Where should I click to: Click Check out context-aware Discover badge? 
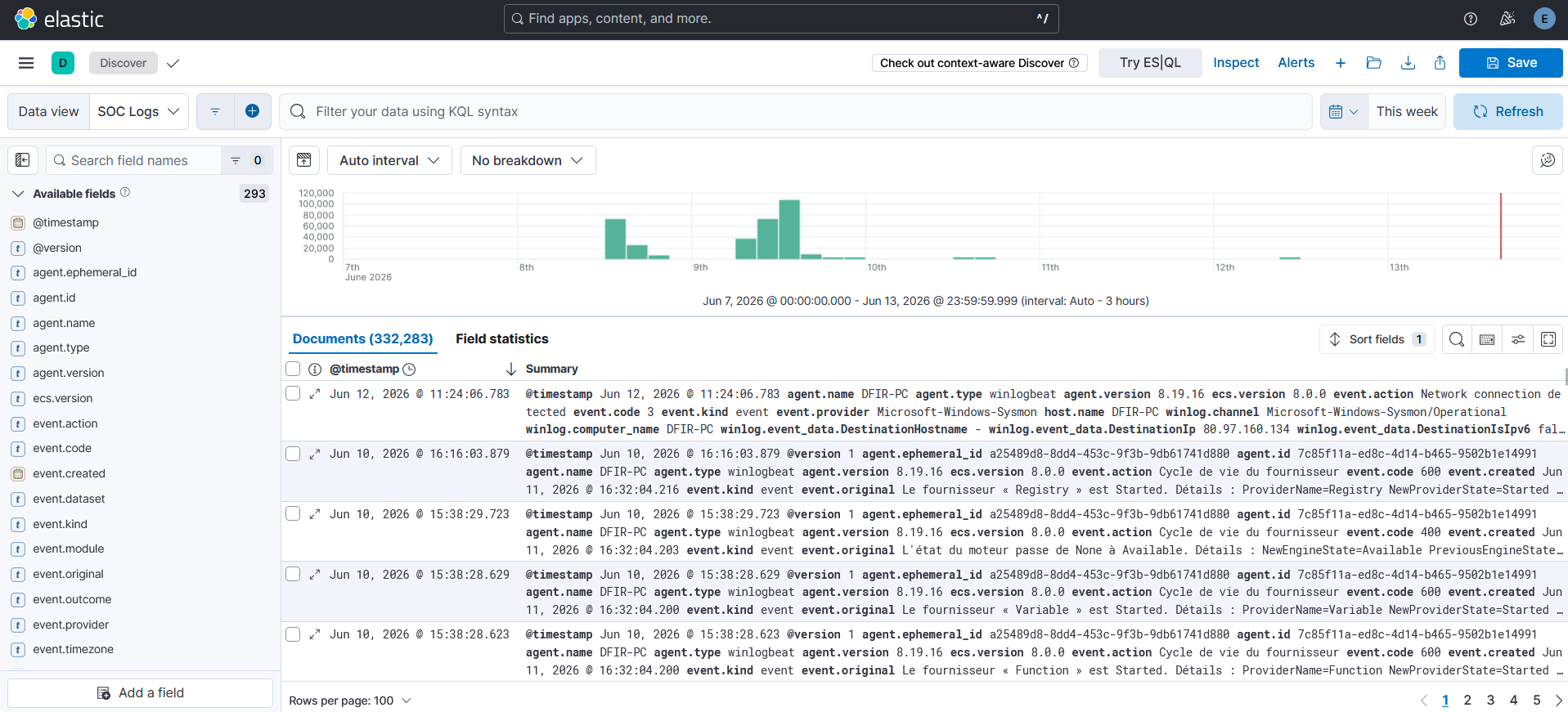(979, 63)
